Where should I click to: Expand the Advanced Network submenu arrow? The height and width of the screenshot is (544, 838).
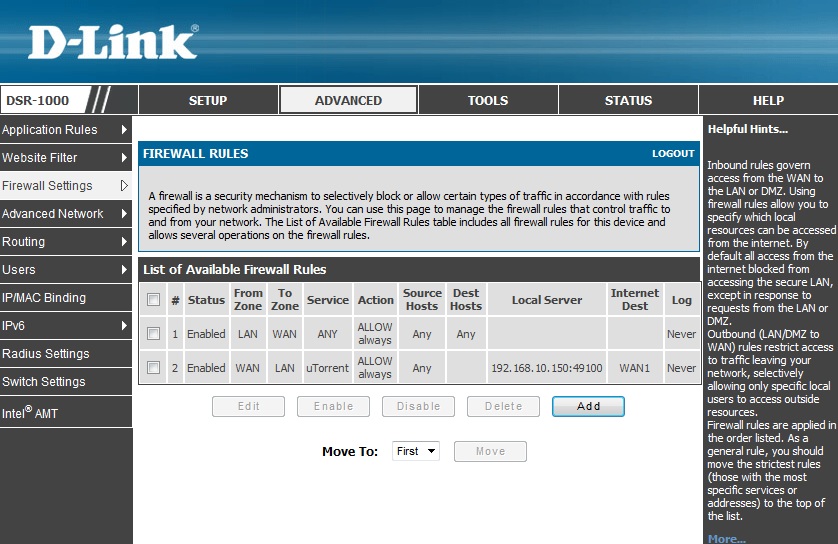coord(124,214)
